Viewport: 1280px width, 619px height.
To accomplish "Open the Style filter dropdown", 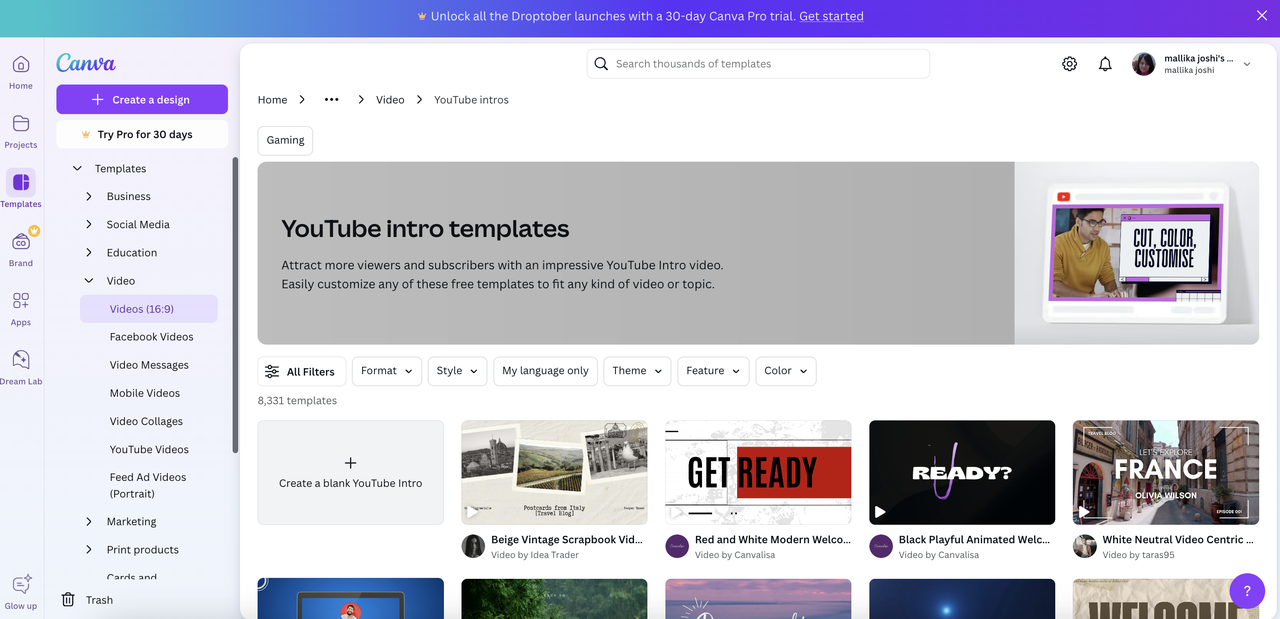I will tap(457, 371).
